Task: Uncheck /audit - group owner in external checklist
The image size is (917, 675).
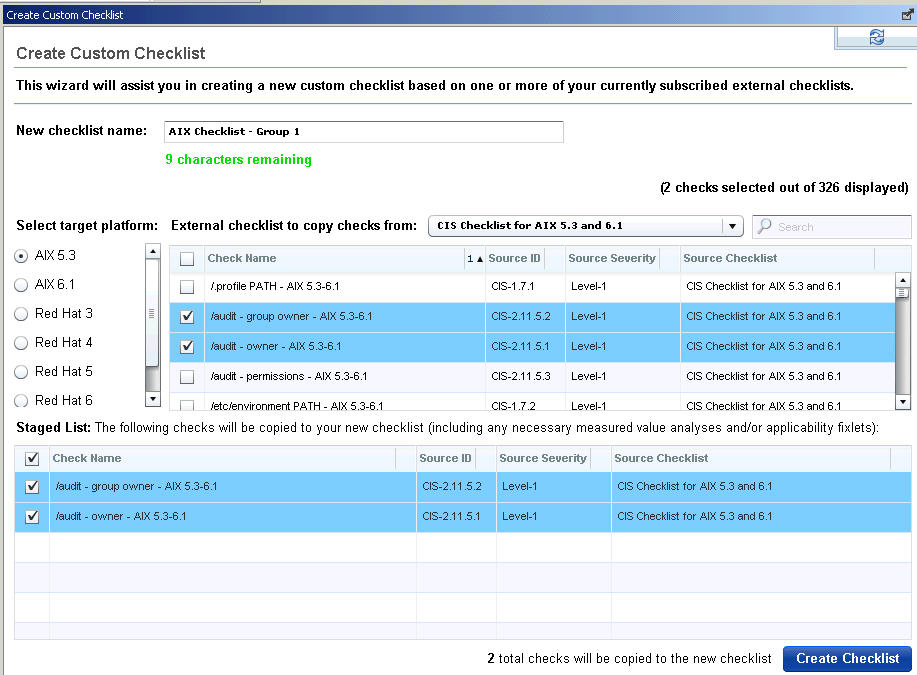Action: (x=187, y=316)
